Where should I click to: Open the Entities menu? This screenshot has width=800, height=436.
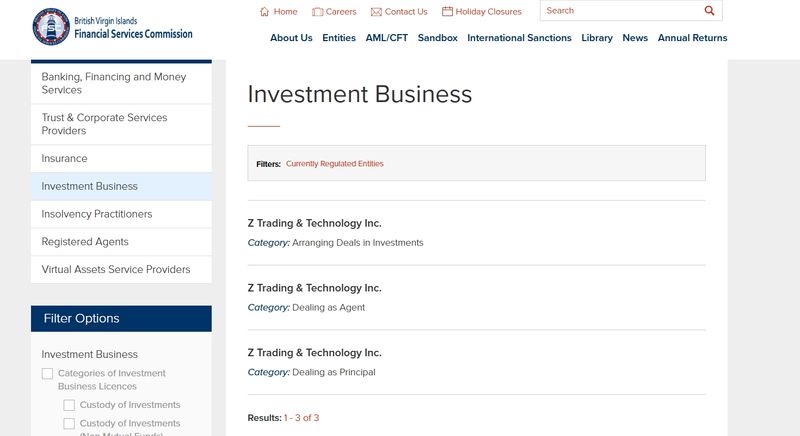[339, 38]
